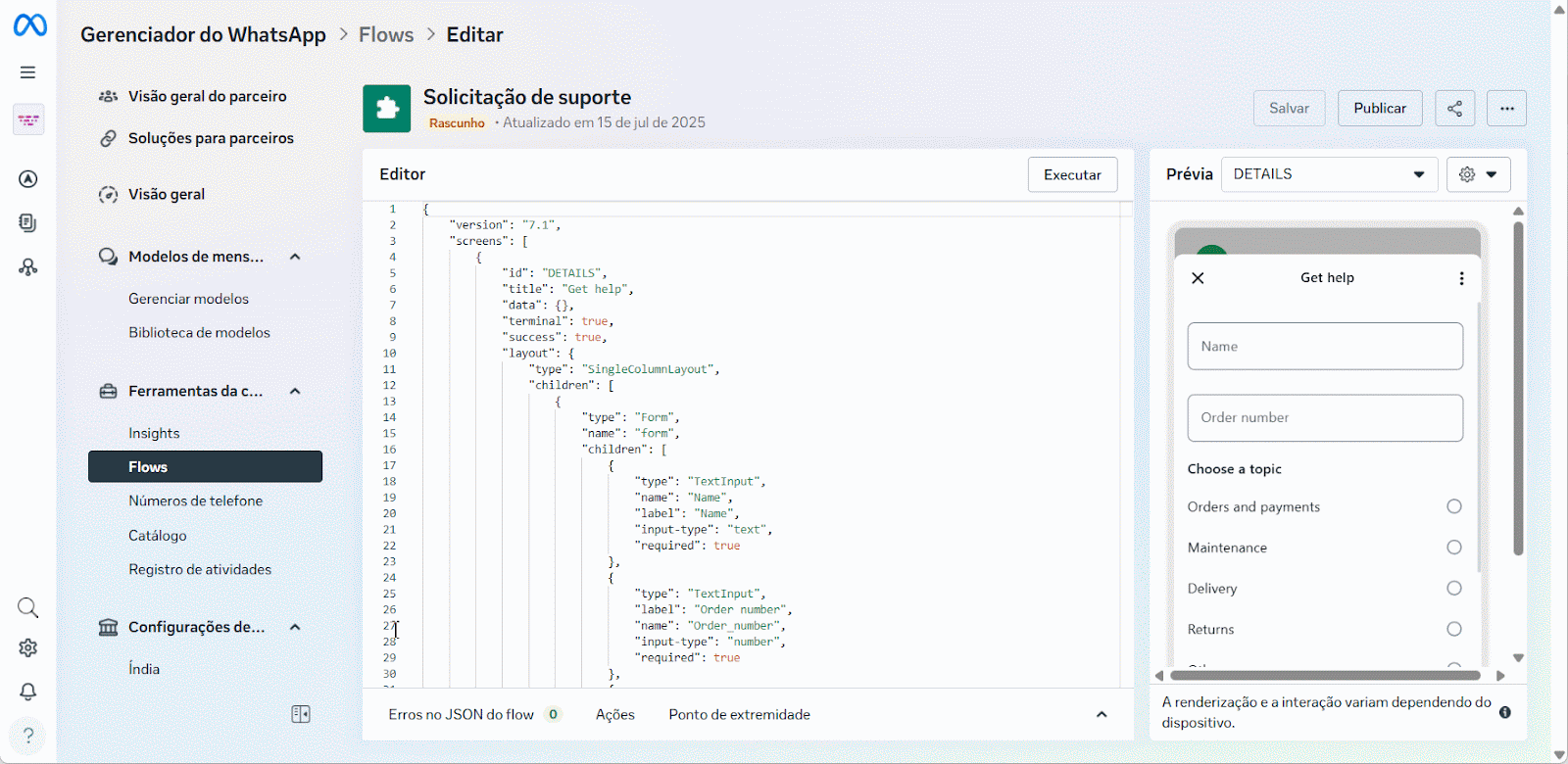
Task: Open Números de telefone
Action: tap(196, 501)
